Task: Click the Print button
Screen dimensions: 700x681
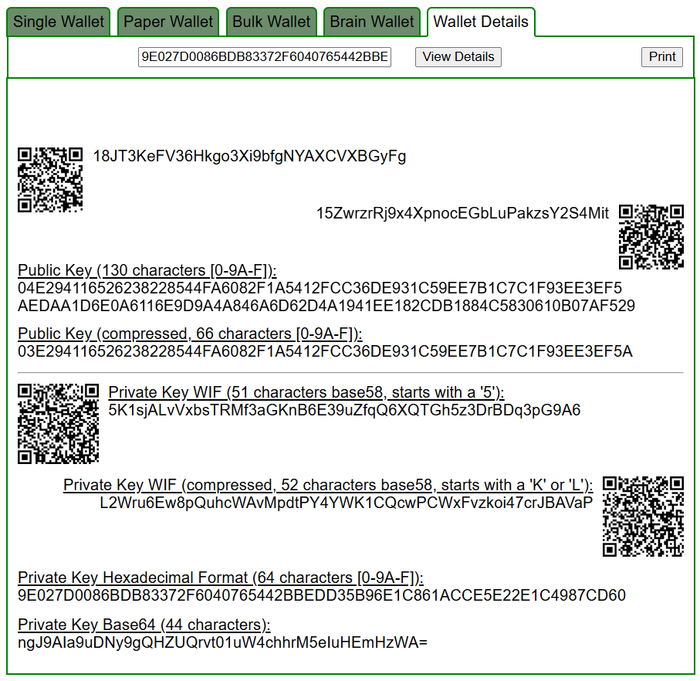Action: (662, 57)
